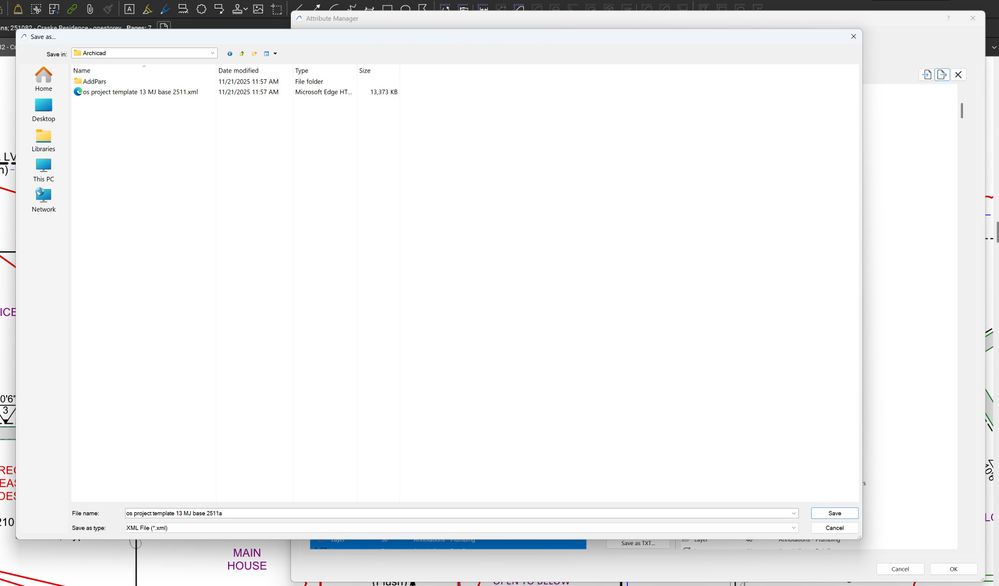This screenshot has width=999, height=586.
Task: Click the go-back navigation icon beside Save in
Action: (x=229, y=54)
